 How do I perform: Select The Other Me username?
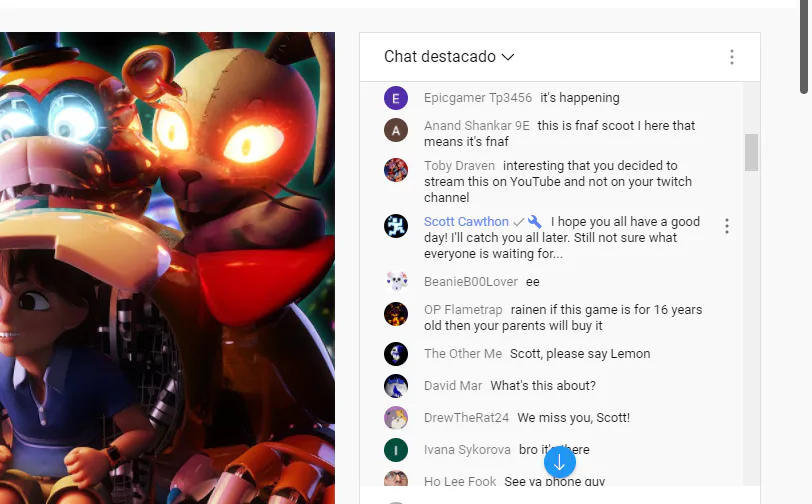click(x=463, y=354)
